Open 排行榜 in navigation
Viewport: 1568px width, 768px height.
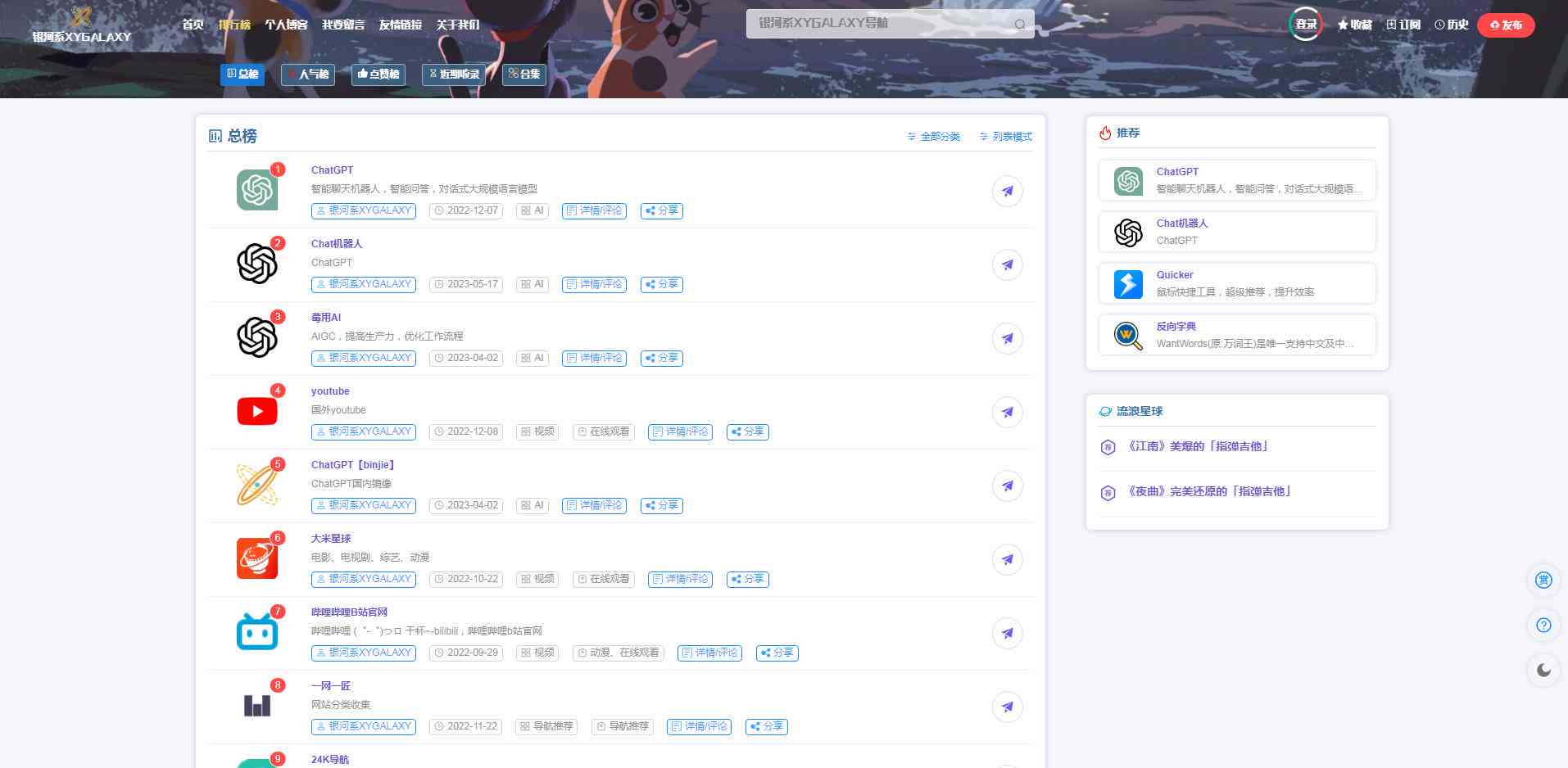[x=234, y=25]
